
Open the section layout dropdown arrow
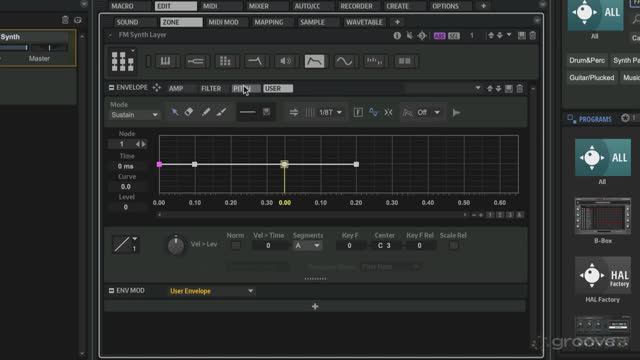(133, 51)
